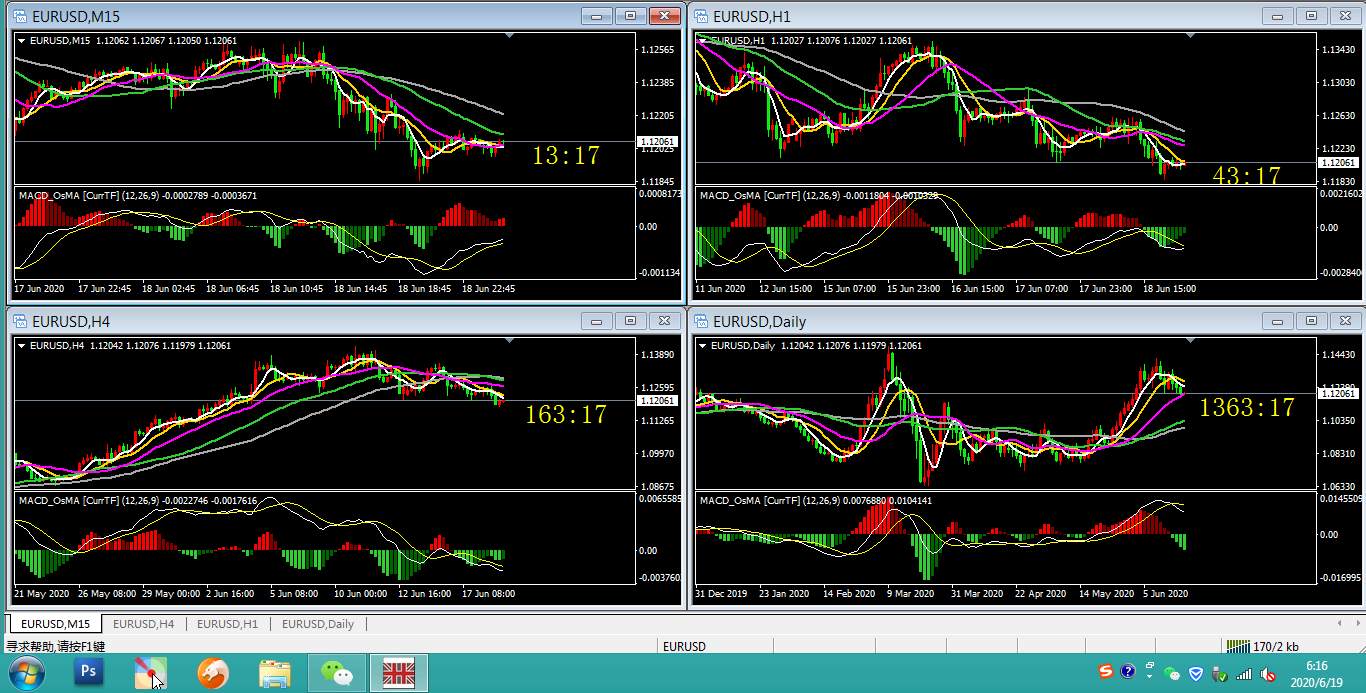1366x693 pixels.
Task: Click the EURUSD,M15 chart window title icon
Action: [x=19, y=16]
